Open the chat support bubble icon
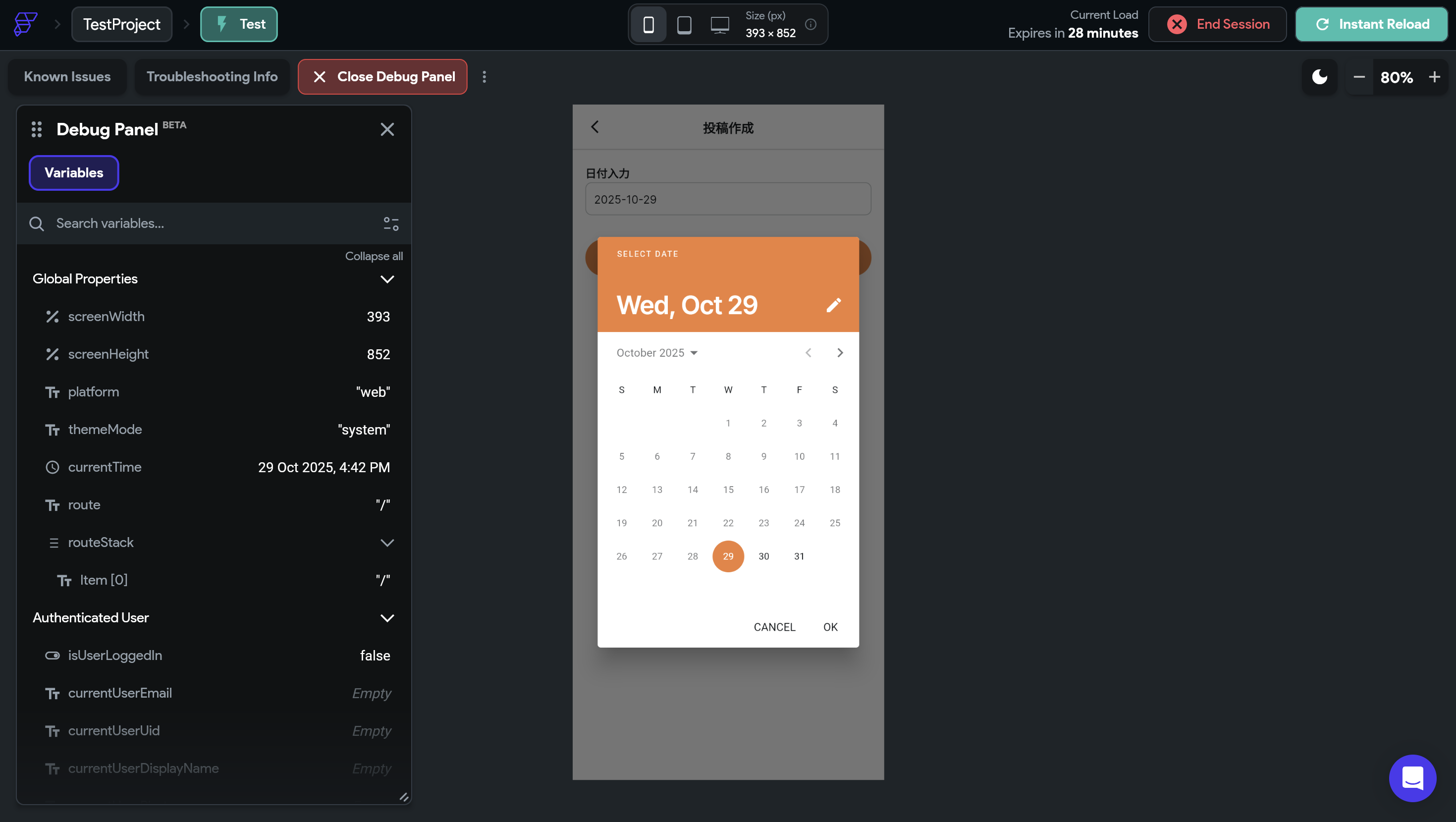 (x=1412, y=778)
